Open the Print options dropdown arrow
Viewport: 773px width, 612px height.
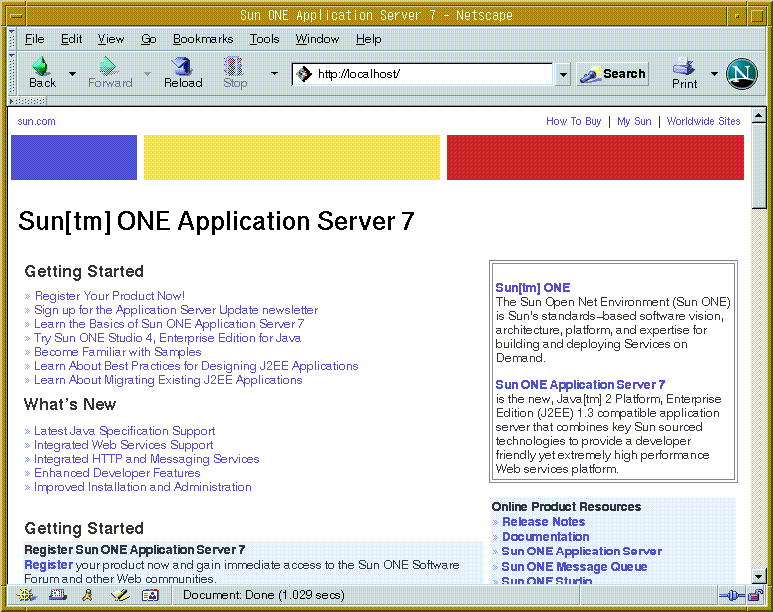714,73
